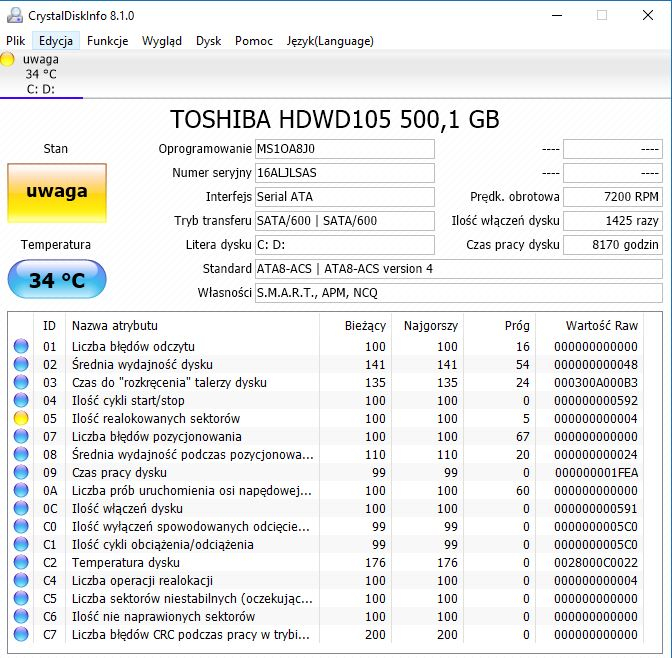
Task: Click the blue status icon for attribute 07
Action: pos(21,436)
